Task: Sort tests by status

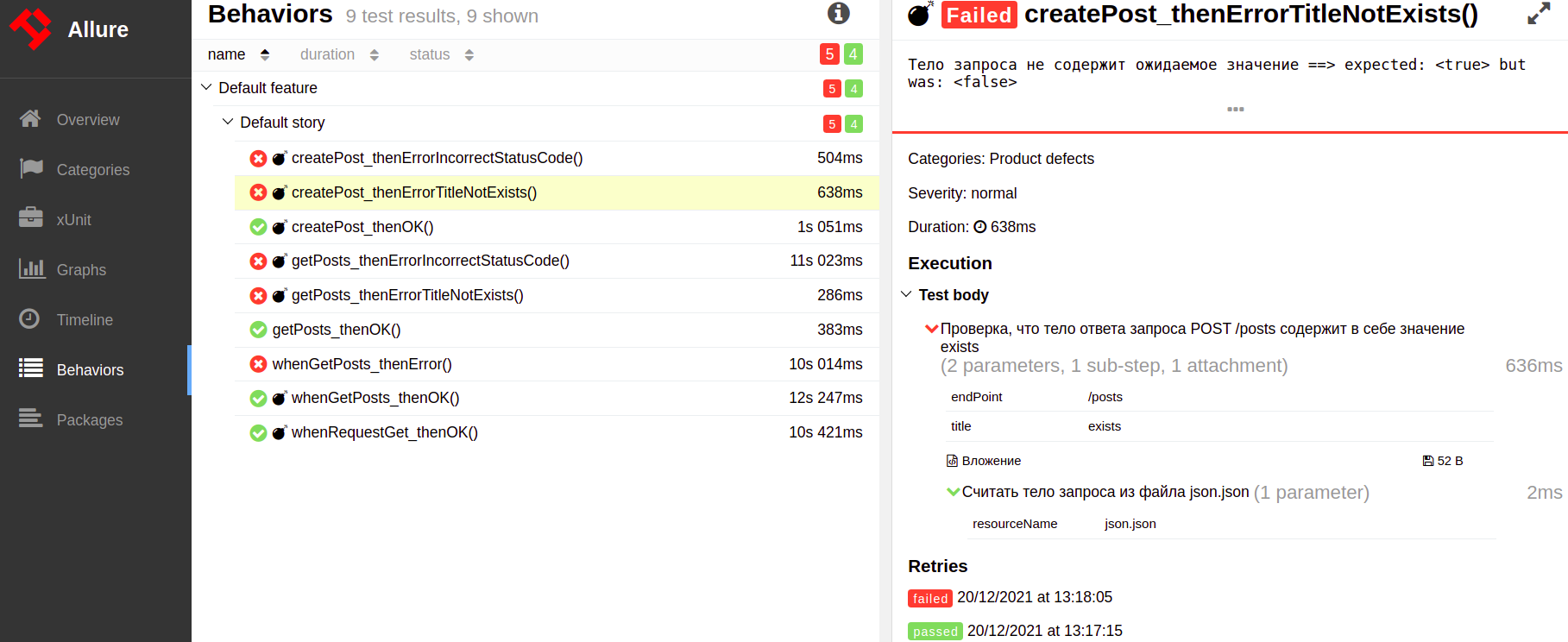Action: [441, 54]
